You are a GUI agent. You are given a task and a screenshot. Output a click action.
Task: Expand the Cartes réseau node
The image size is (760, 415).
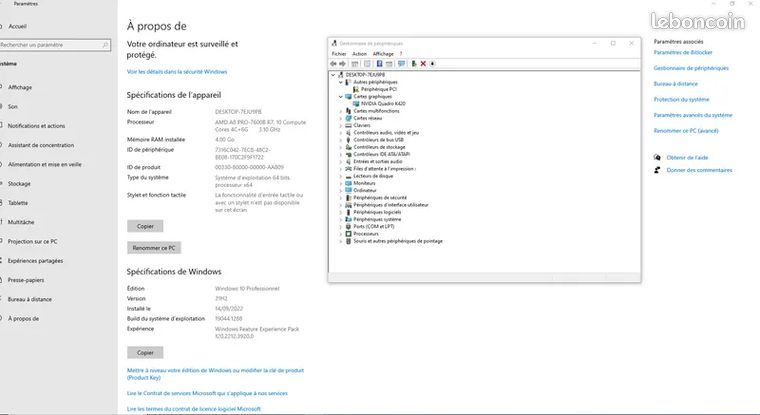[x=341, y=118]
